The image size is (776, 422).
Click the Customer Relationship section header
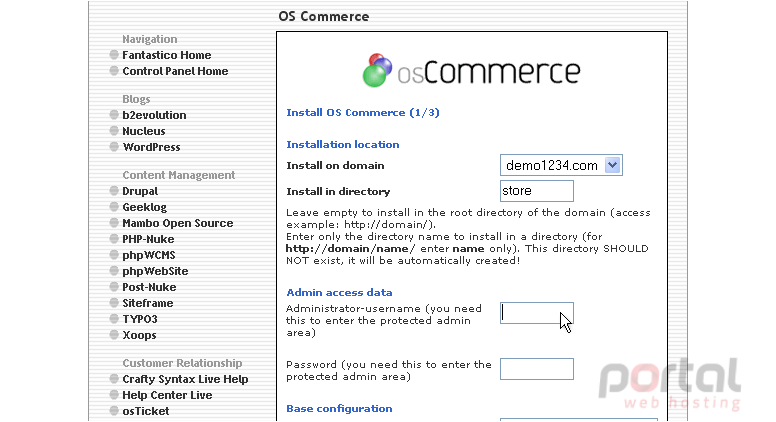pos(182,363)
